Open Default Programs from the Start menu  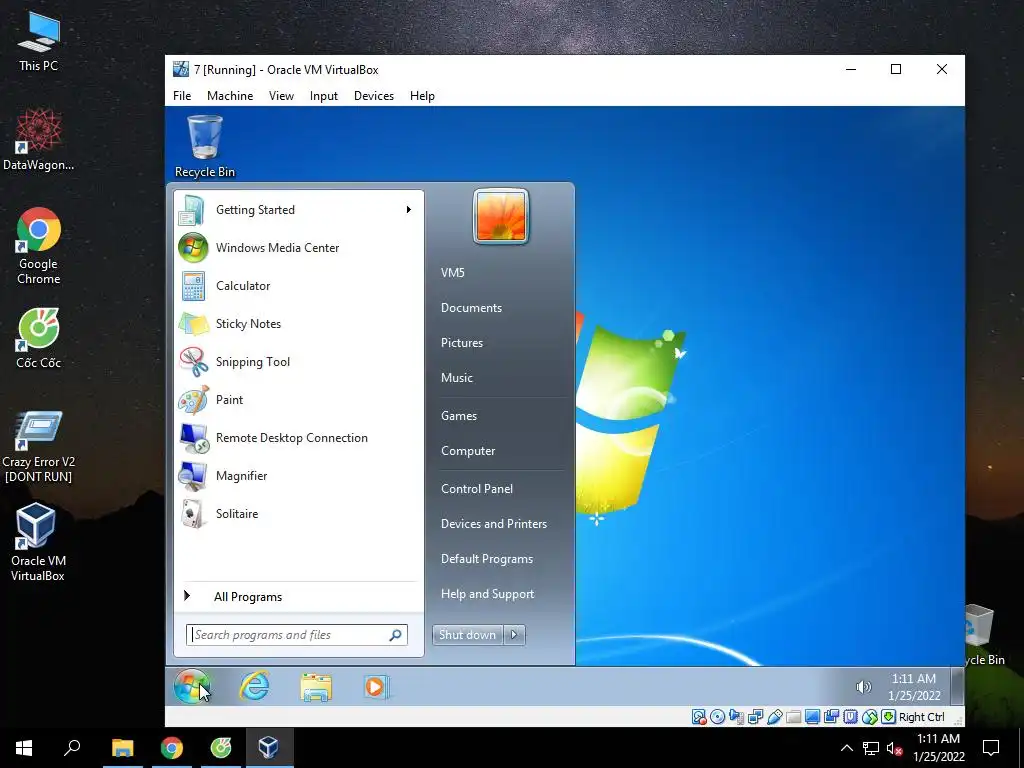[487, 559]
